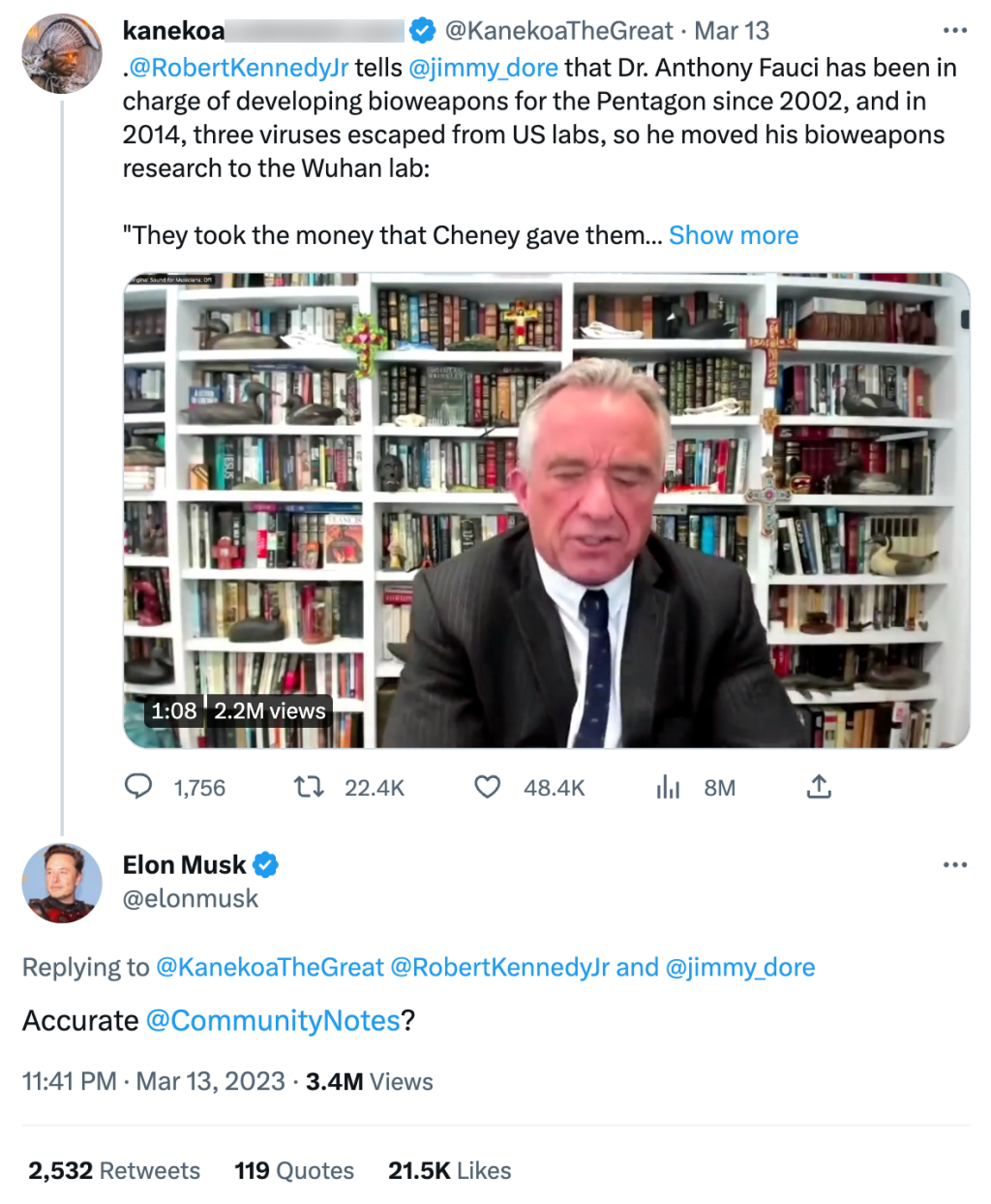
Task: Open the more options menu on Elon's reply
Action: click(x=954, y=864)
